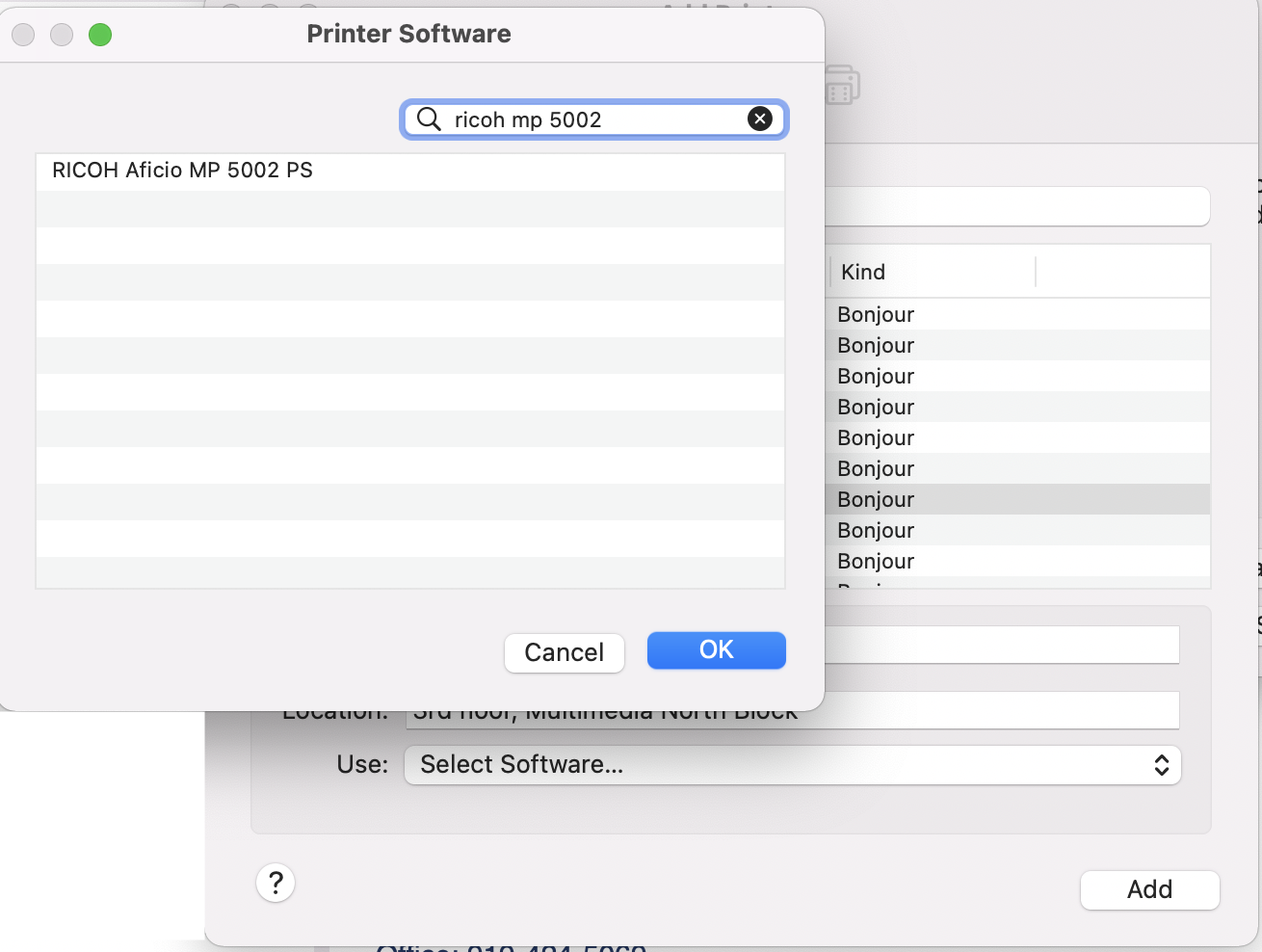This screenshot has height=952, width=1262.
Task: Click Add in the Add Printer window
Action: tap(1150, 889)
